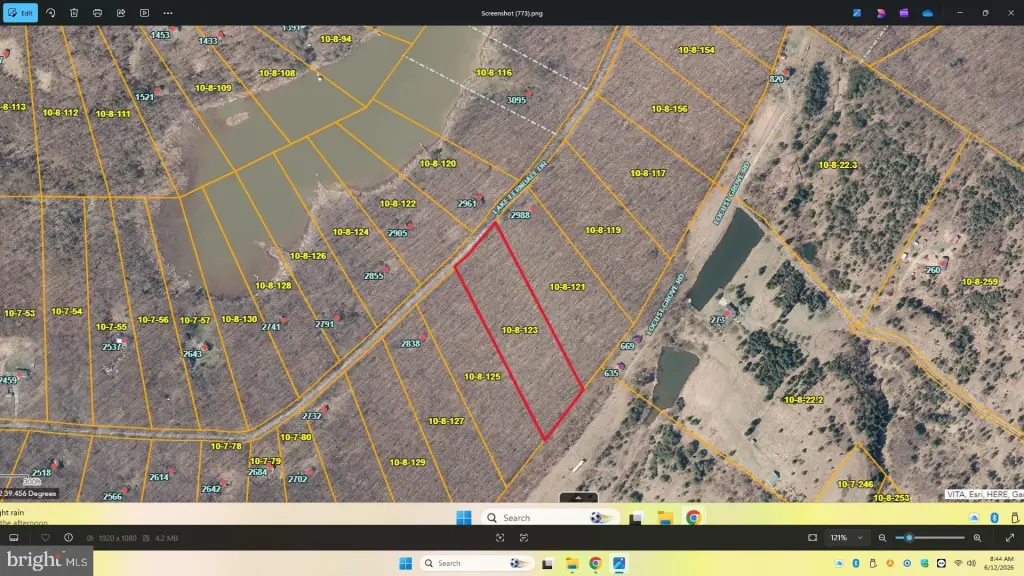Open Task View on the taskbar
Image resolution: width=1024 pixels, height=576 pixels.
pyautogui.click(x=548, y=563)
